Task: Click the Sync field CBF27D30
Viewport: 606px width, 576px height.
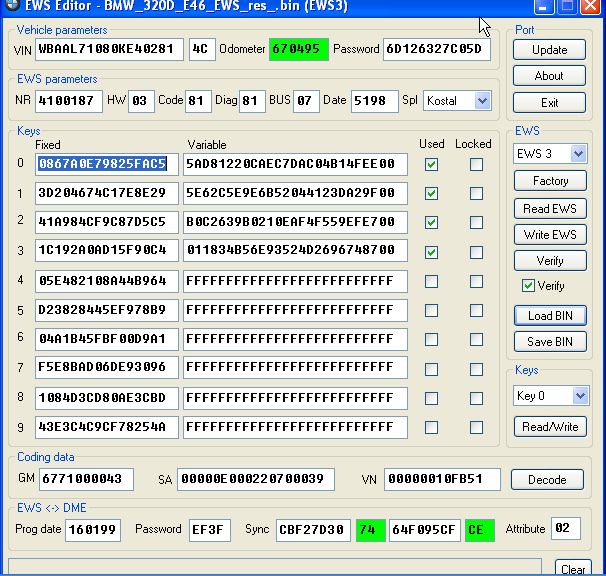Action: click(313, 530)
